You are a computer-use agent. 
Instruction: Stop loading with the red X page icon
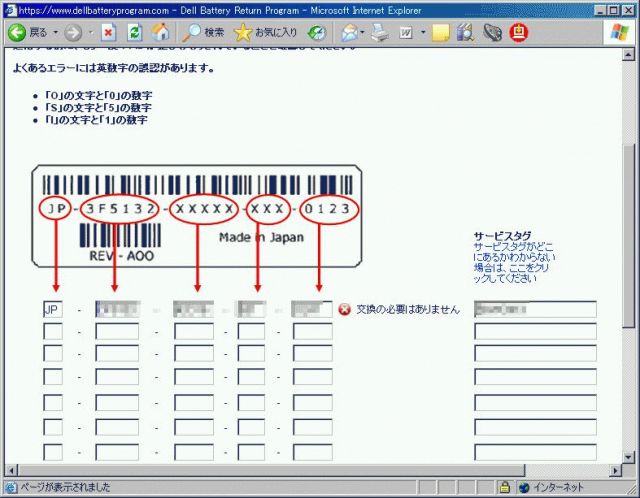coord(108,33)
